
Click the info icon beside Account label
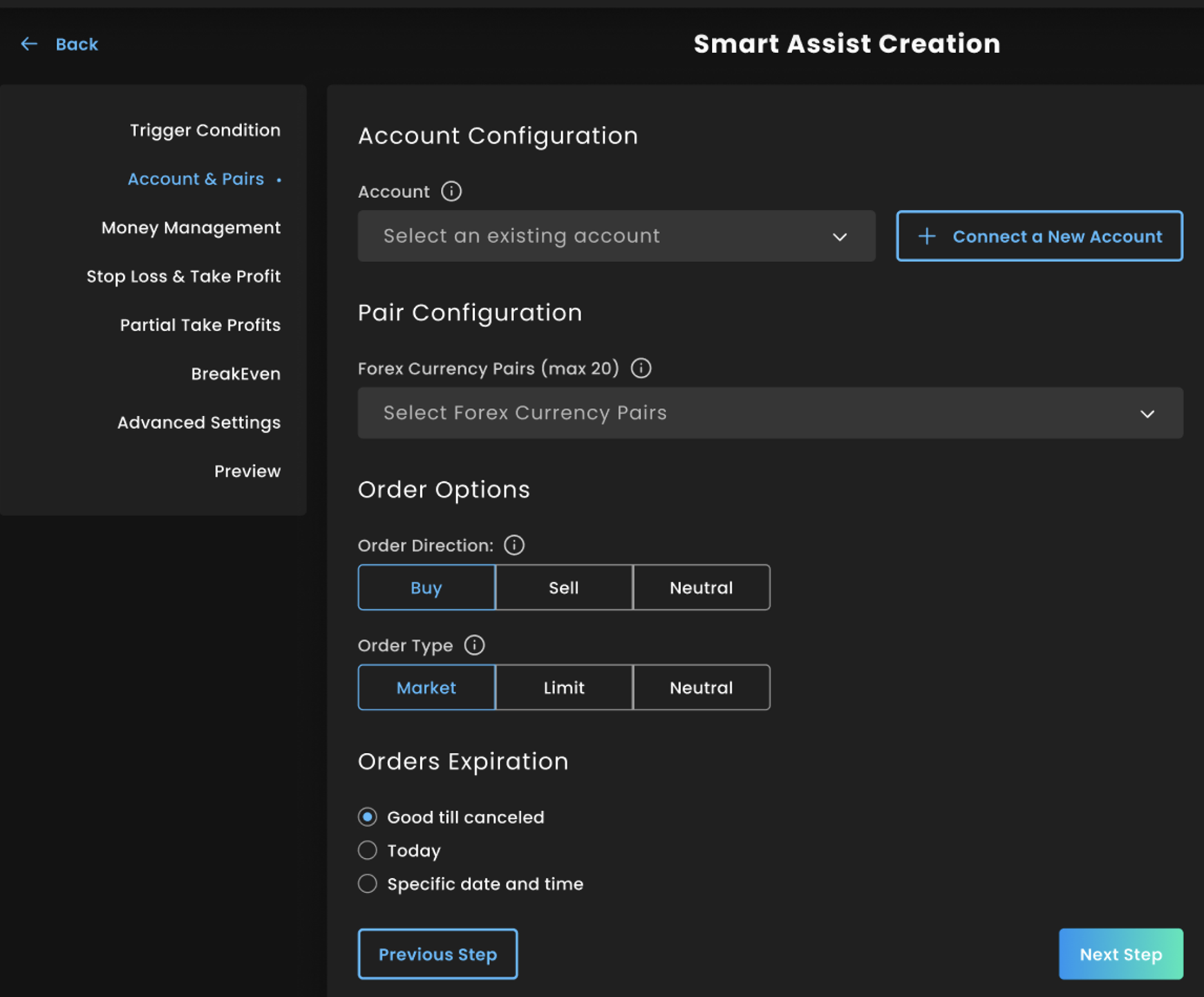pyautogui.click(x=451, y=192)
